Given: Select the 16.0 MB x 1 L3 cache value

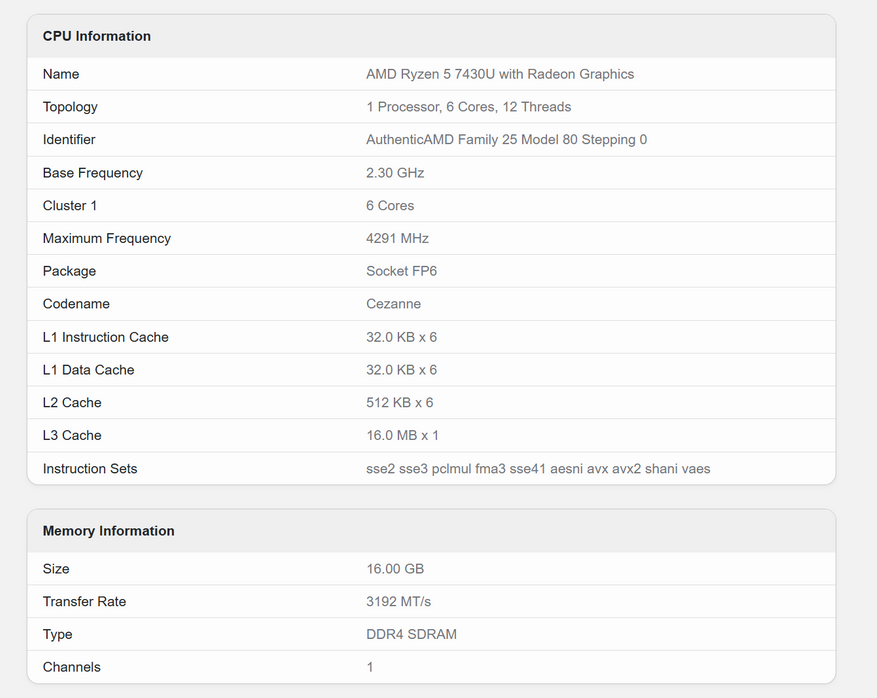Looking at the screenshot, I should click(x=402, y=436).
